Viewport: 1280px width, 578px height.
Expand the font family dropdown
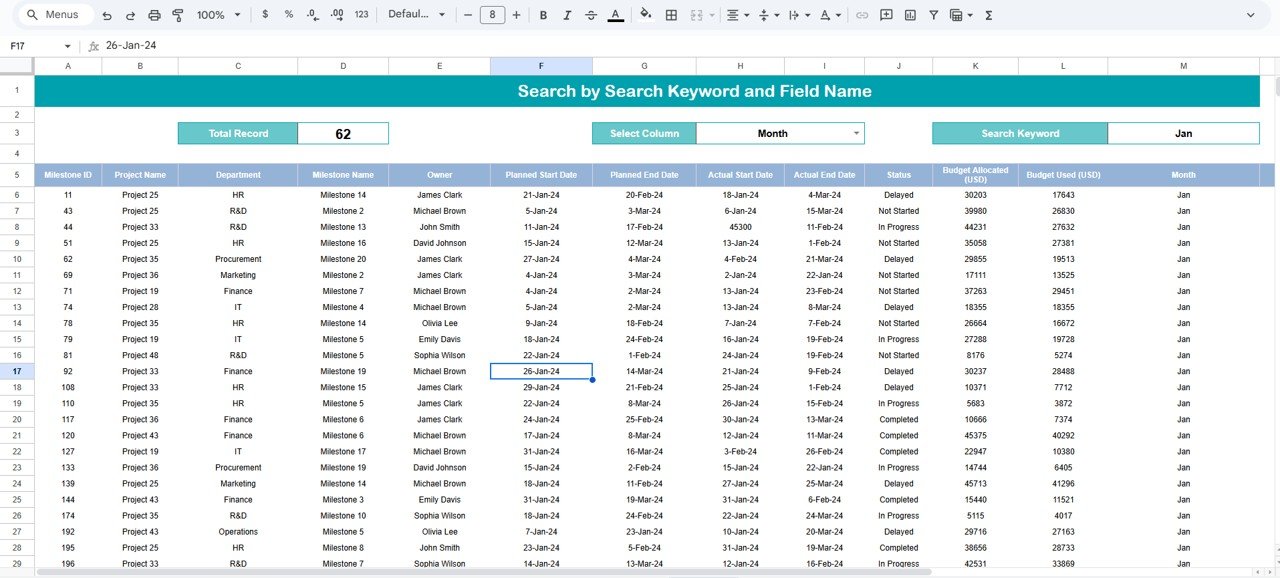pyautogui.click(x=416, y=15)
